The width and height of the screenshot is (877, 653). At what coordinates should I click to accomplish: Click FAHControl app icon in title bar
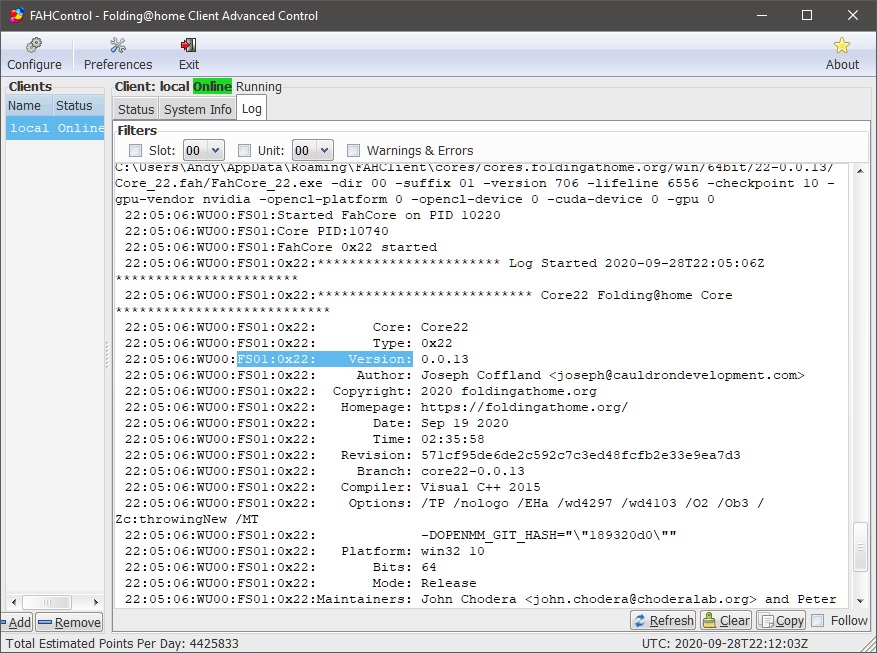16,15
